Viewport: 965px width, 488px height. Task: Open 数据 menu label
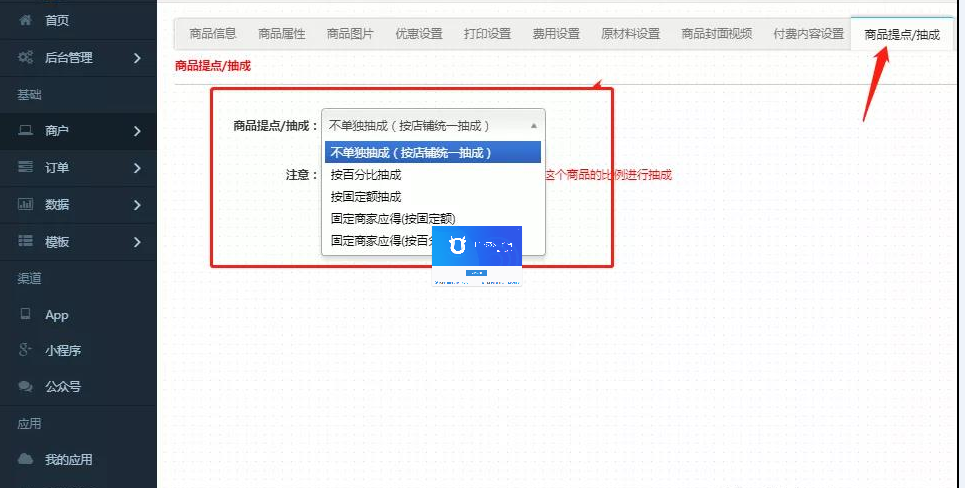pyautogui.click(x=57, y=205)
